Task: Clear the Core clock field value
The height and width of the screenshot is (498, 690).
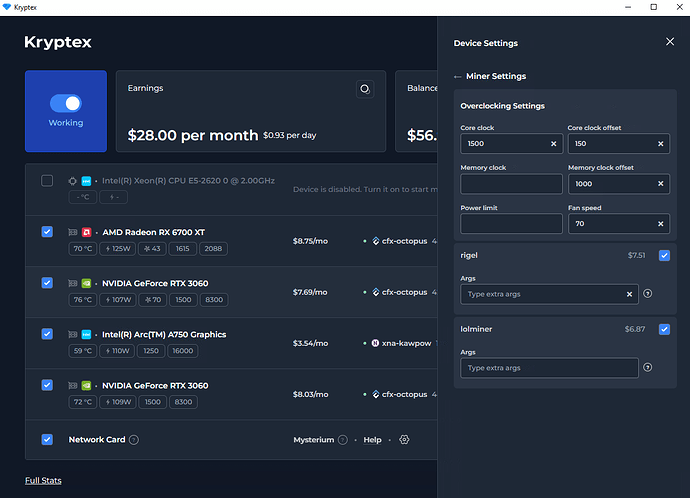Action: 554,144
